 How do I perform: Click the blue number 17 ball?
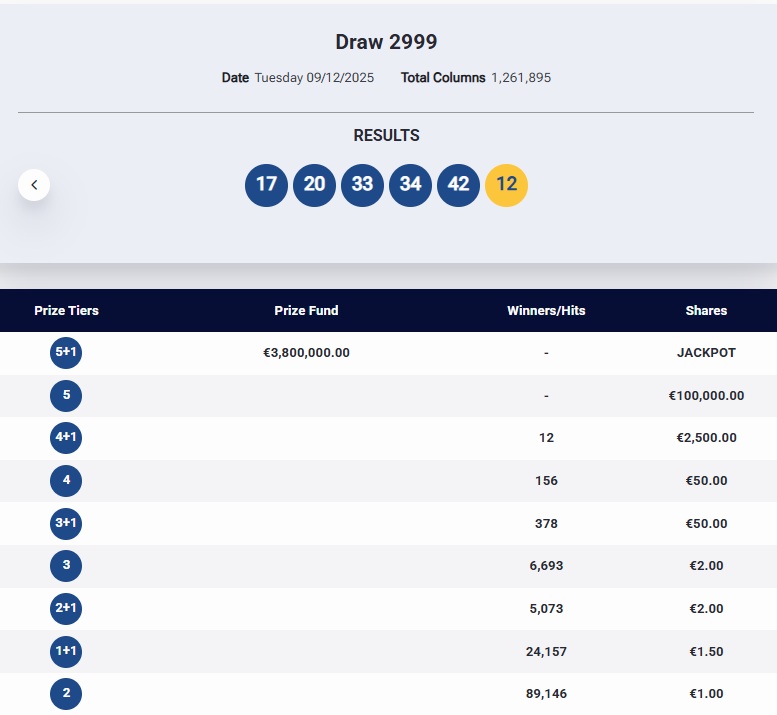coord(266,185)
